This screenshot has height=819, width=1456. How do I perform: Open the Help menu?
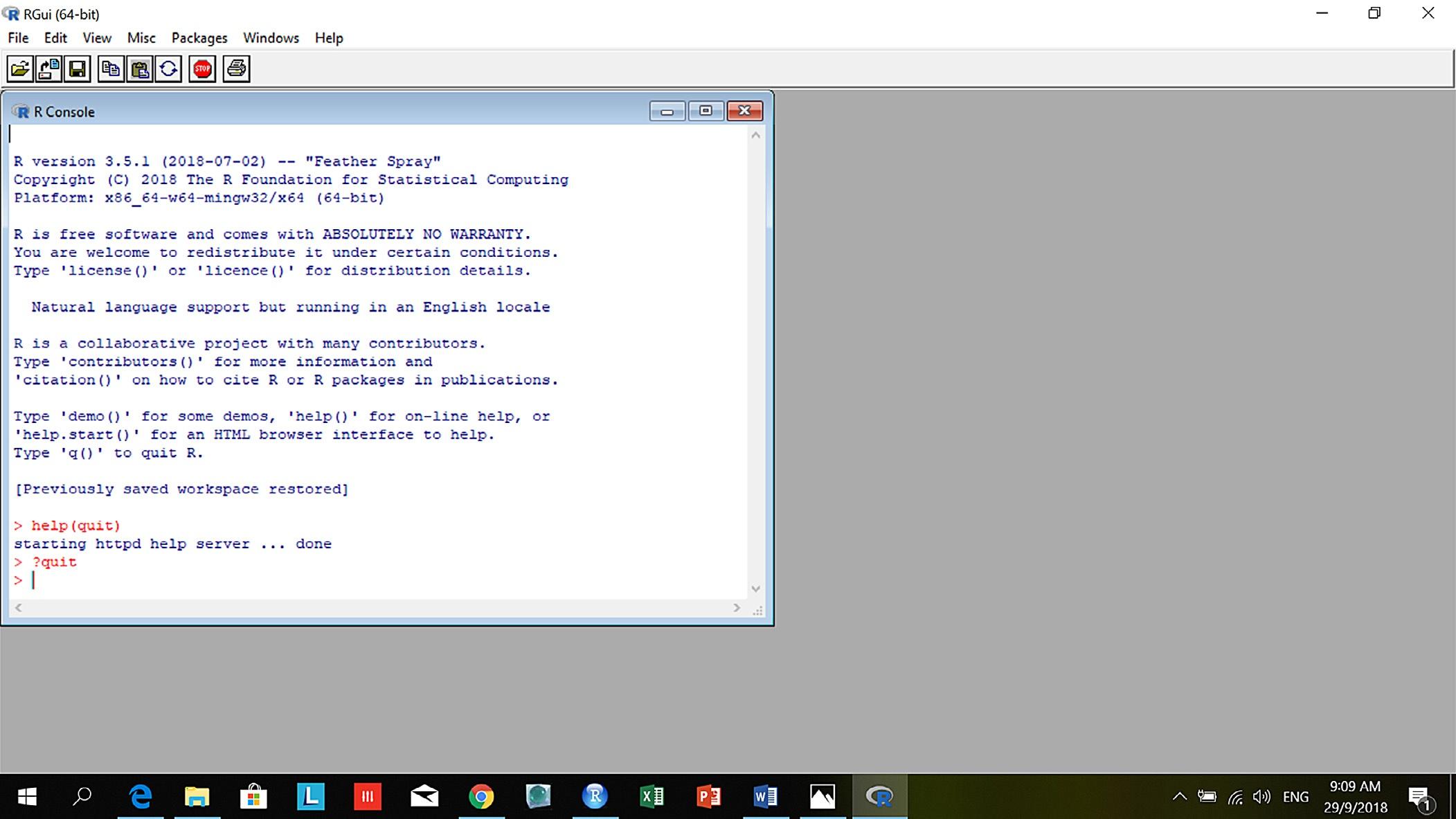[x=329, y=38]
